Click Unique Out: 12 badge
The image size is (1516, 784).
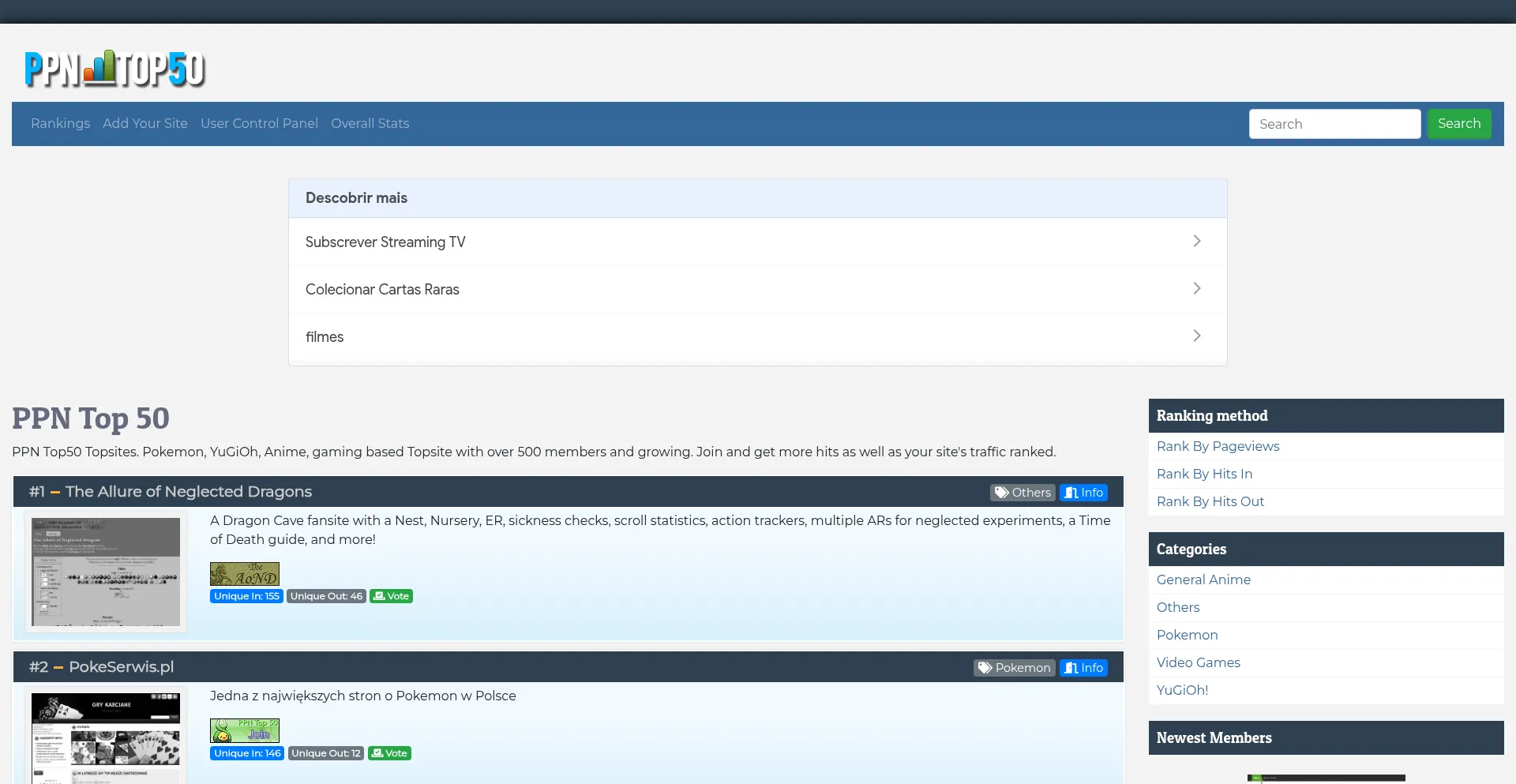coord(326,753)
